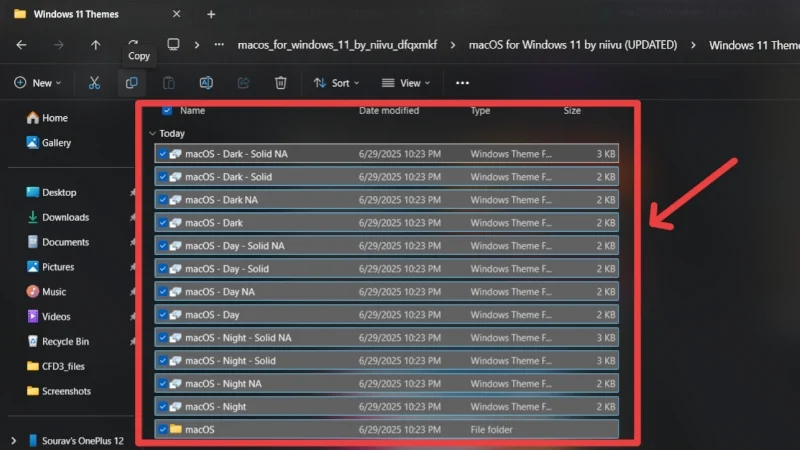The width and height of the screenshot is (800, 450).
Task: Expand chevron after This PC icon
Action: pyautogui.click(x=197, y=45)
